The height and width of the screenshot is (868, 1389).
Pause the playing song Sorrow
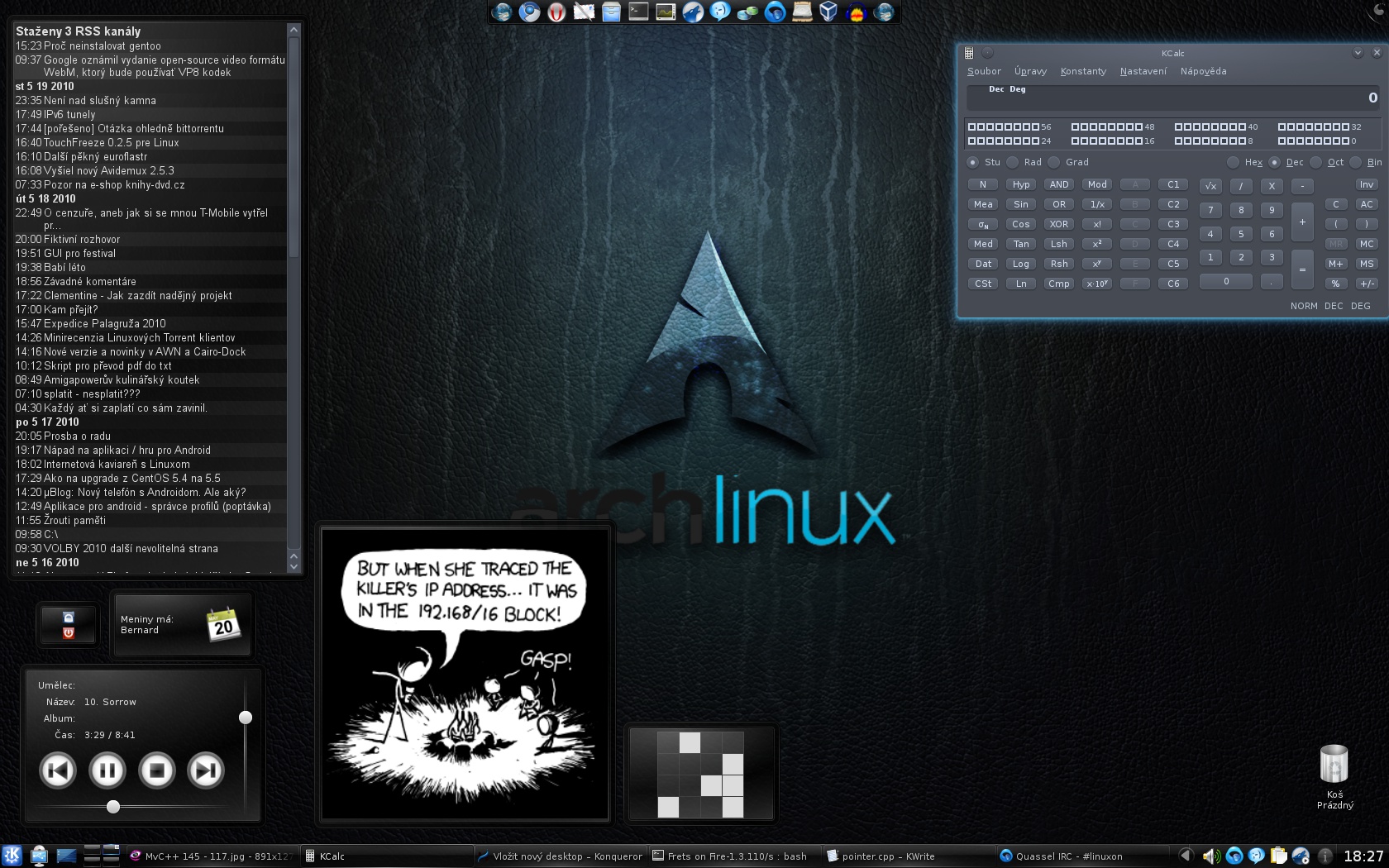(x=107, y=770)
